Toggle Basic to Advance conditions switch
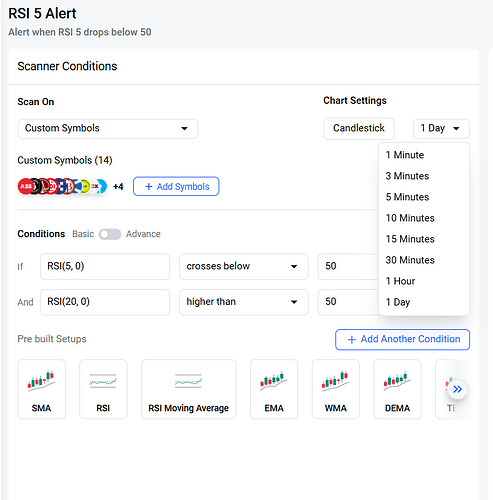 click(110, 234)
